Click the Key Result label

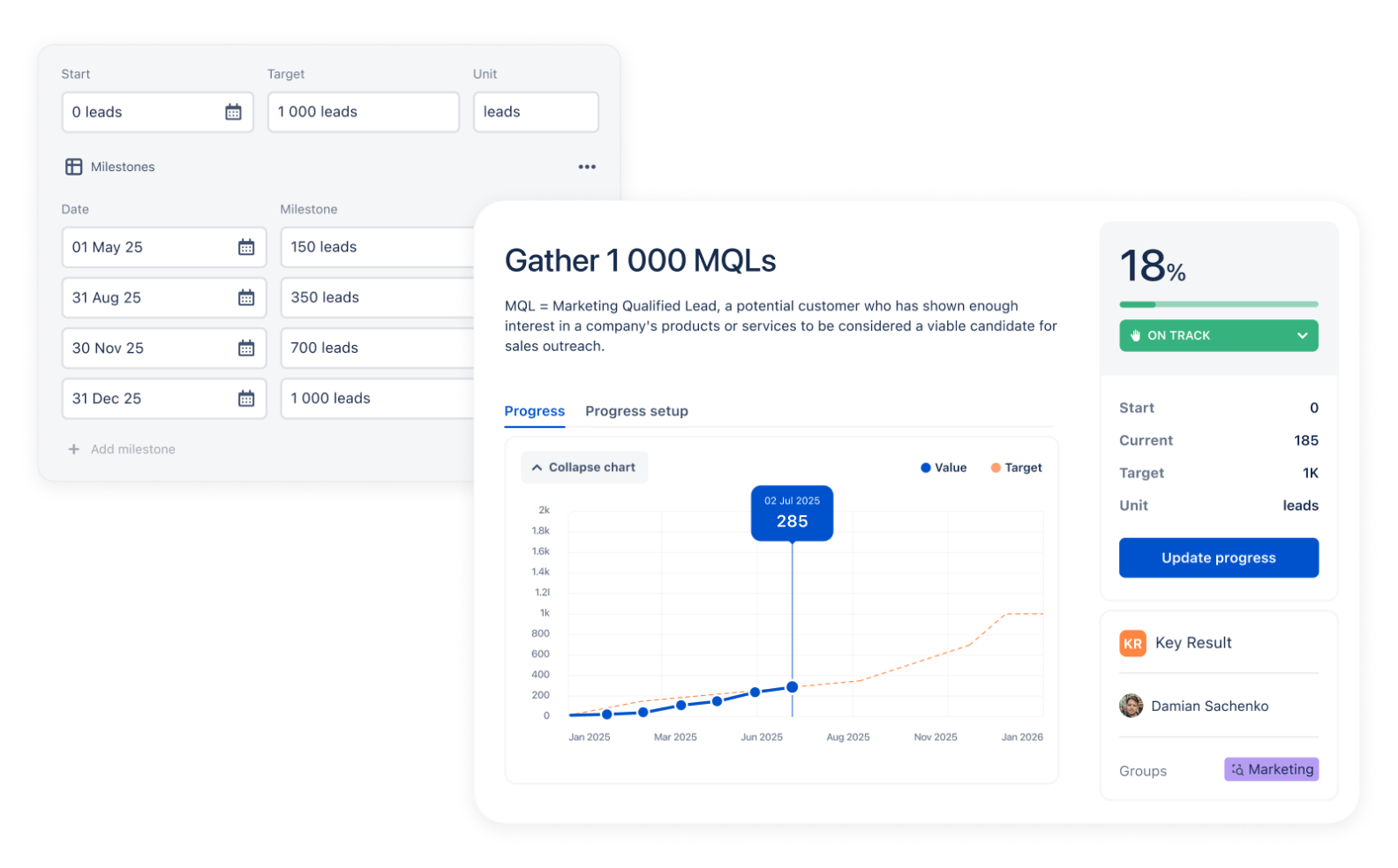coord(1193,643)
